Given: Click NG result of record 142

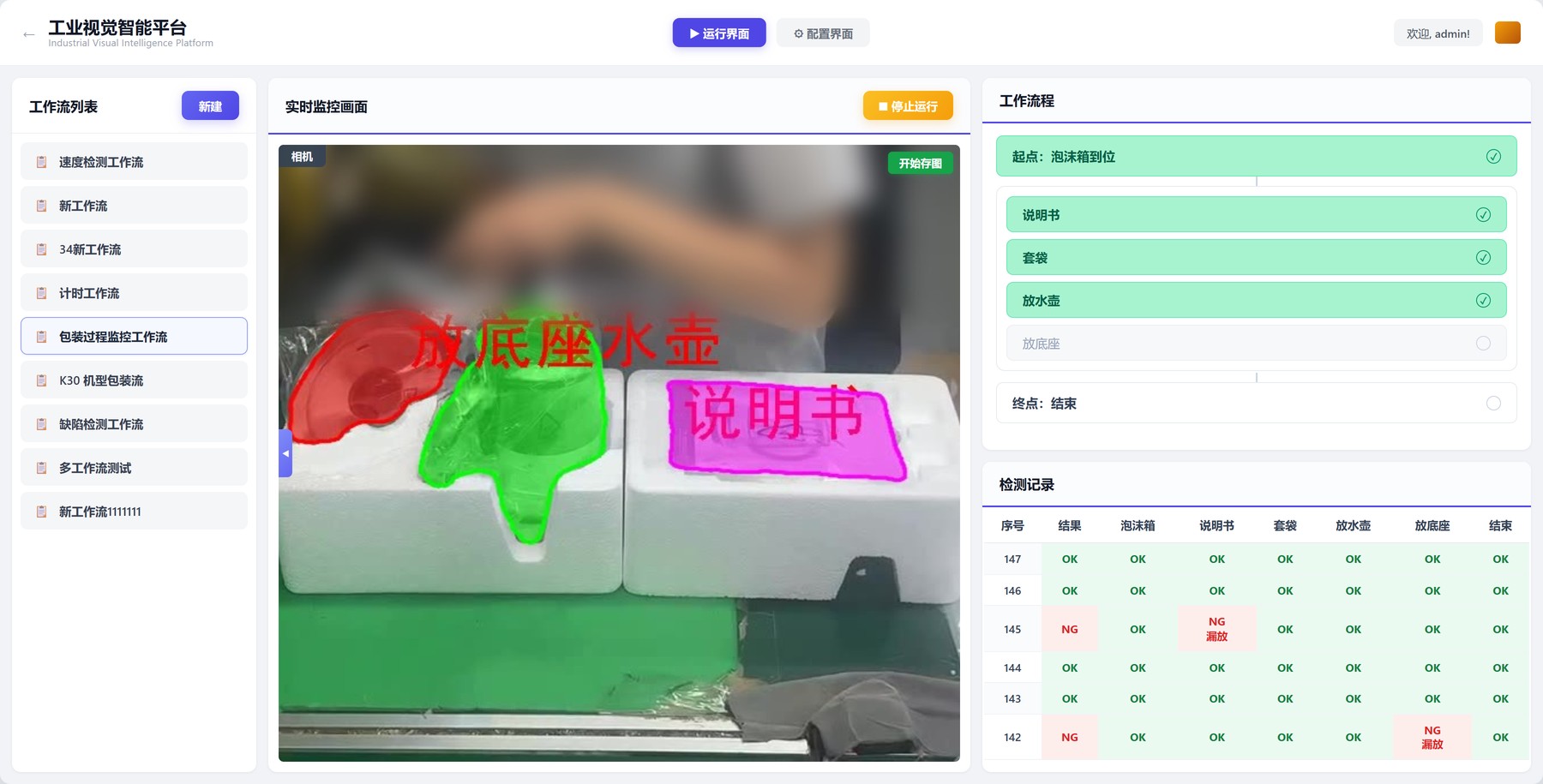Looking at the screenshot, I should (1070, 737).
